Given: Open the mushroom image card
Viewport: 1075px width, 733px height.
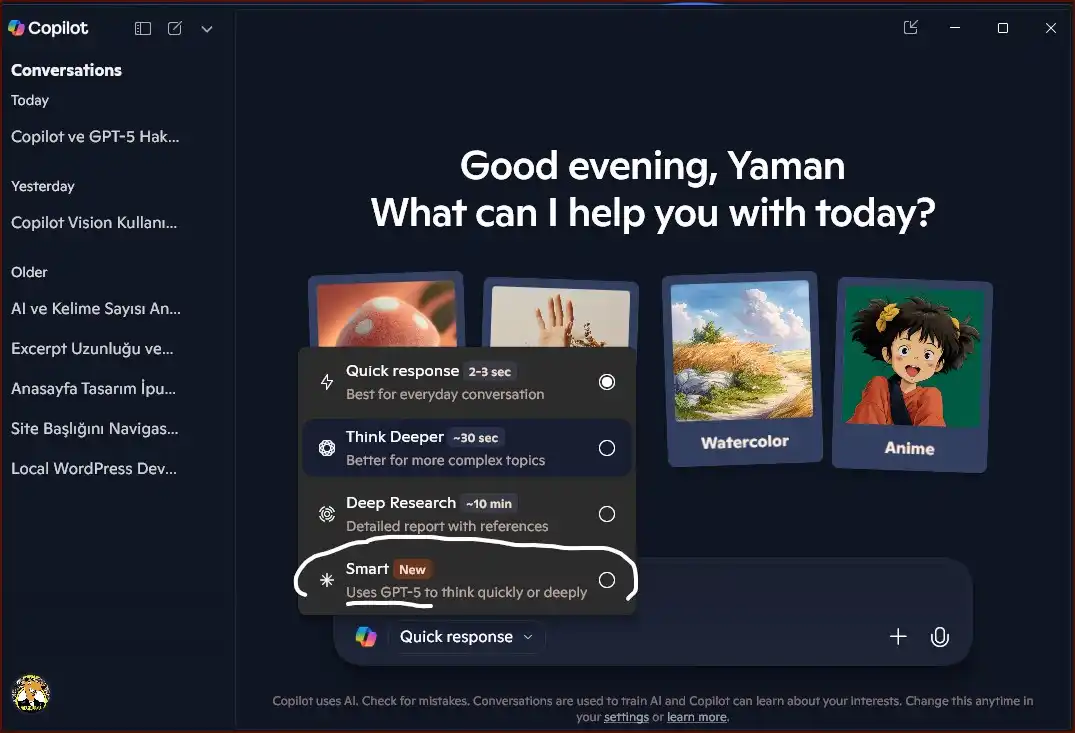Looking at the screenshot, I should click(x=386, y=311).
